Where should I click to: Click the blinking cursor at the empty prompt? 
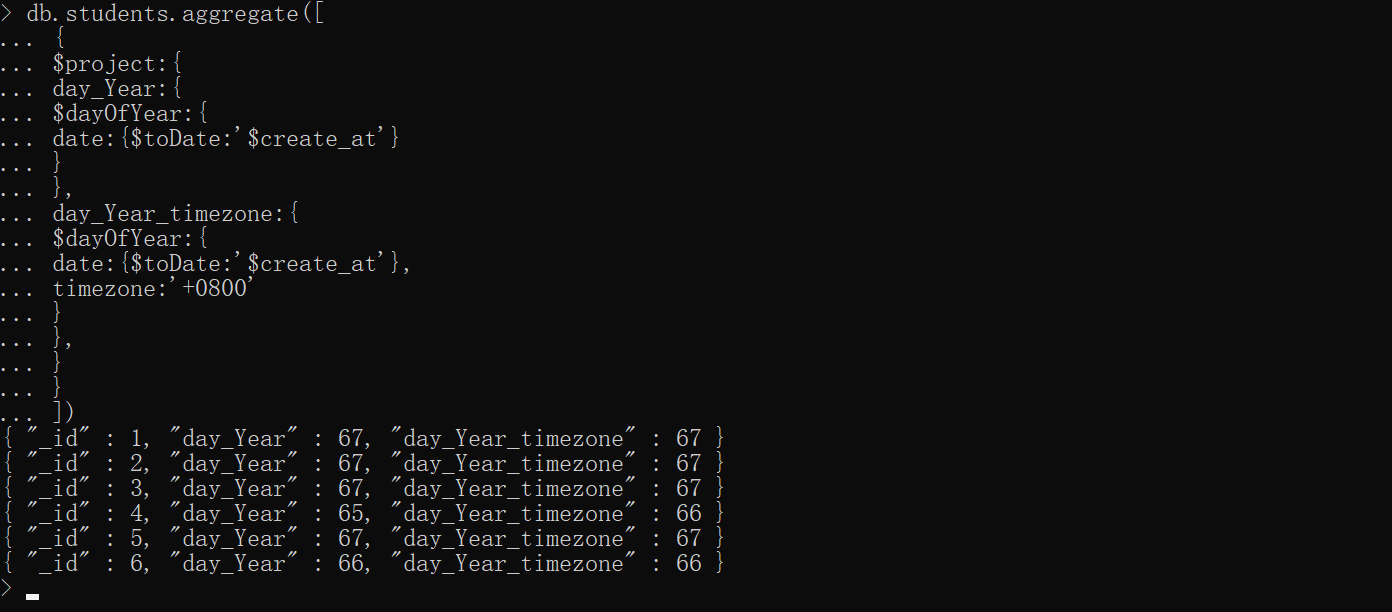click(x=32, y=596)
